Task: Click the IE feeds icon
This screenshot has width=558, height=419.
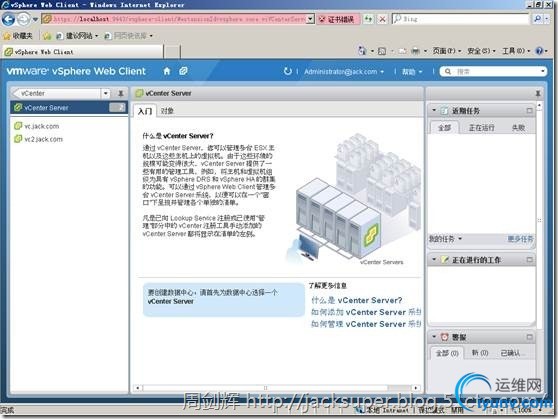Action: pyautogui.click(x=382, y=51)
